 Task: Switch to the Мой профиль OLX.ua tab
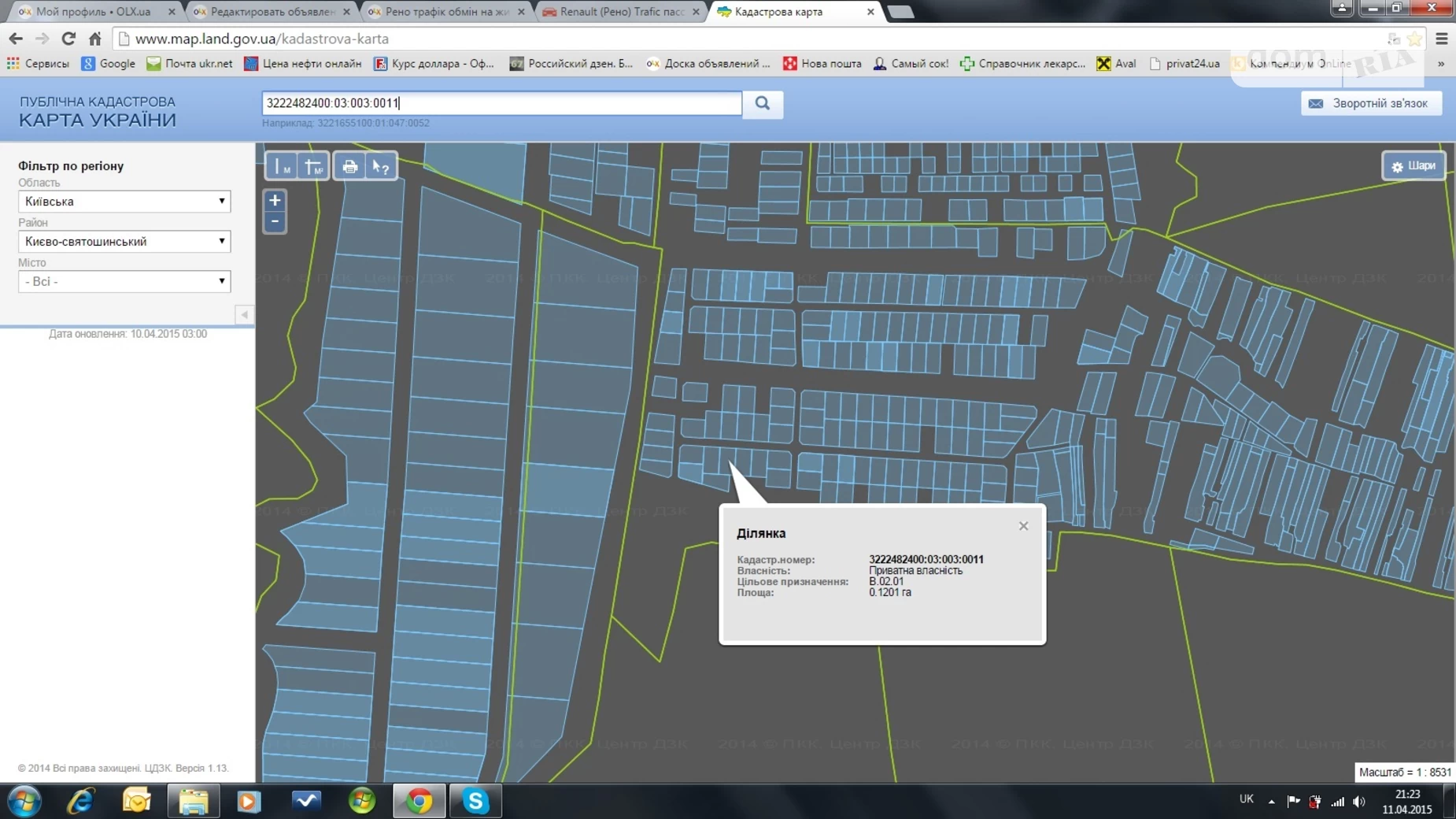tap(93, 12)
